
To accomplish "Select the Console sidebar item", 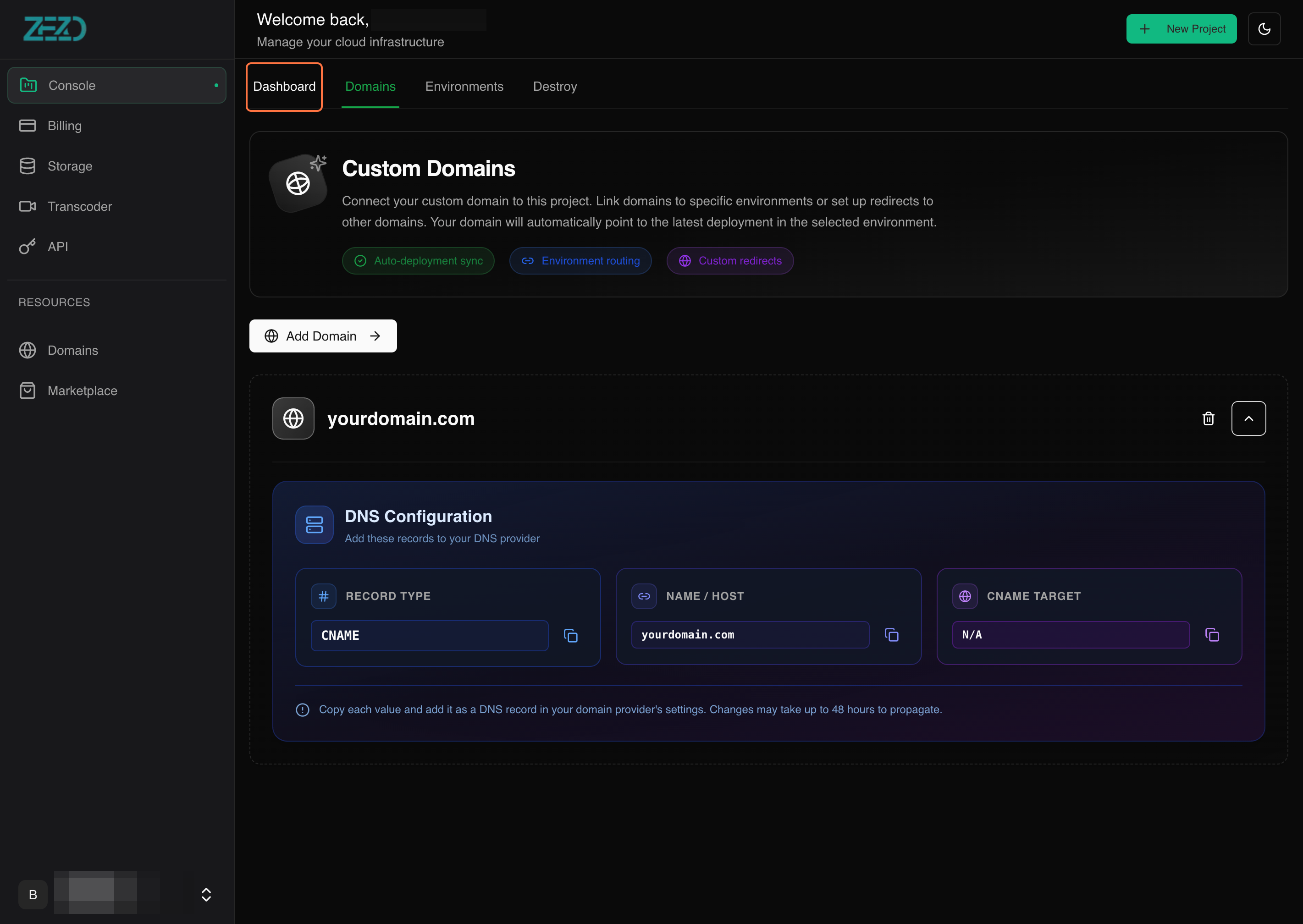I will coord(116,85).
